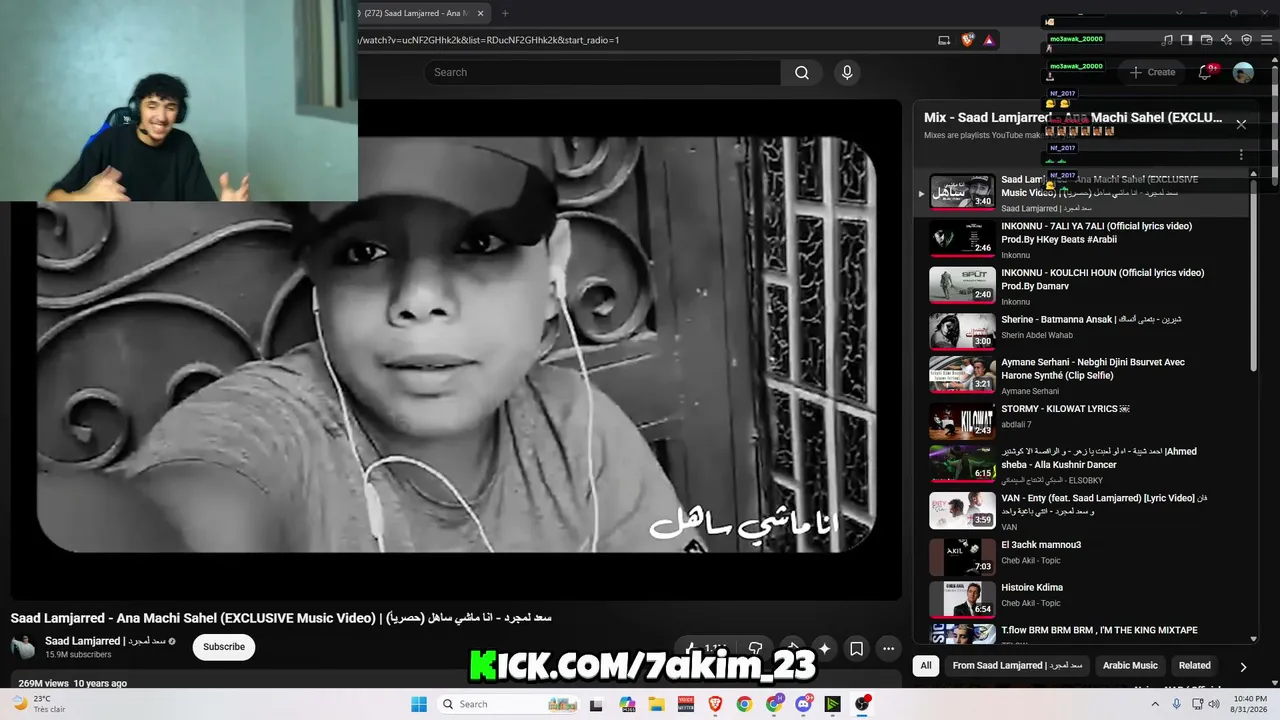Dislike the video with thumbs-down icon
1280x720 pixels.
[756, 648]
